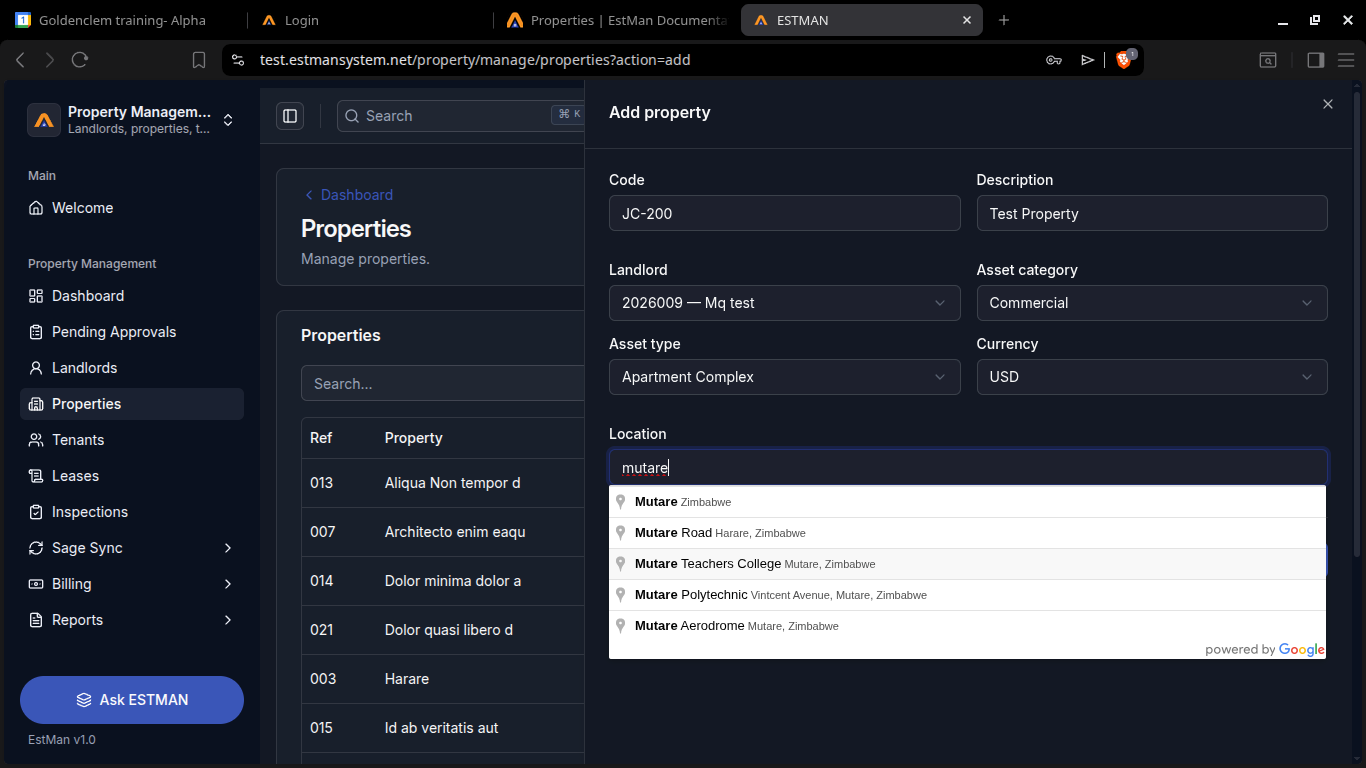Click Ask ESTMAN button
Screen dimensions: 1366x768
(x=132, y=700)
